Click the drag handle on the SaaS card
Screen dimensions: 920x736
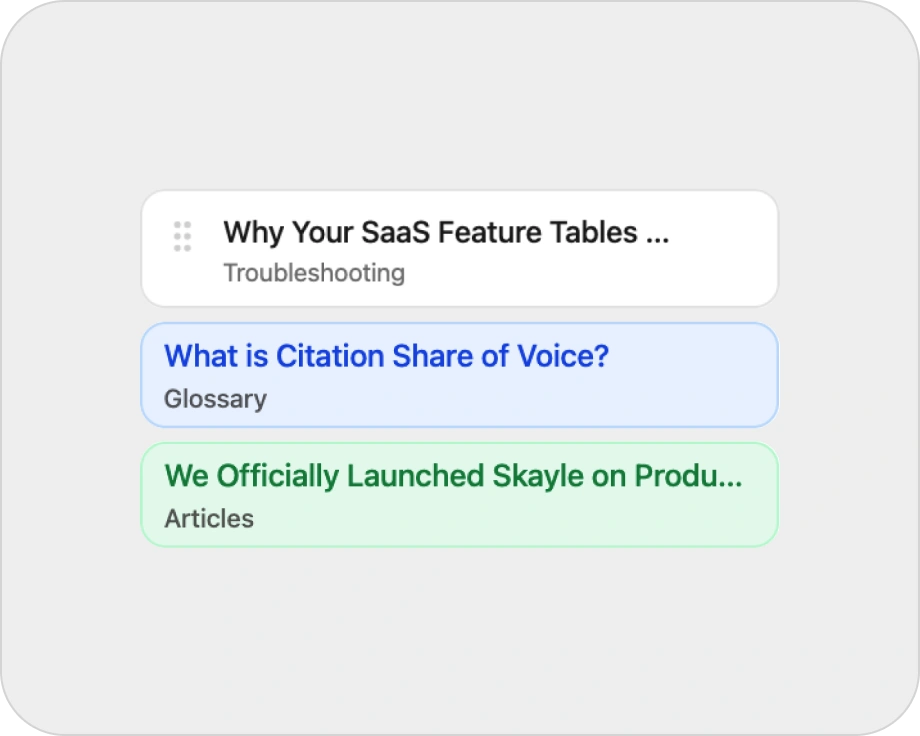tap(182, 236)
